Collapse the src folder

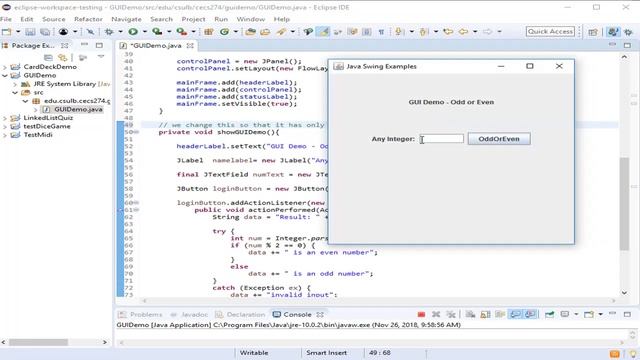(x=15, y=93)
